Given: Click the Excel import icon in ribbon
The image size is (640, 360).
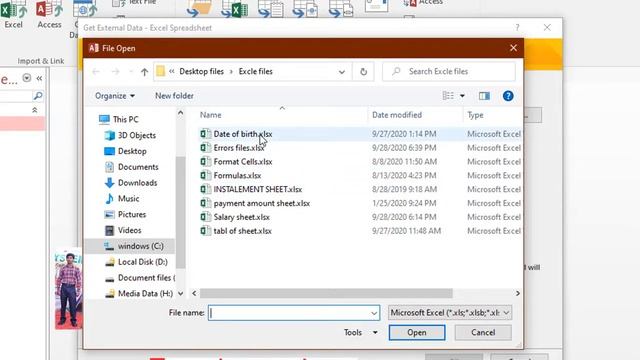Looking at the screenshot, I should (x=13, y=14).
